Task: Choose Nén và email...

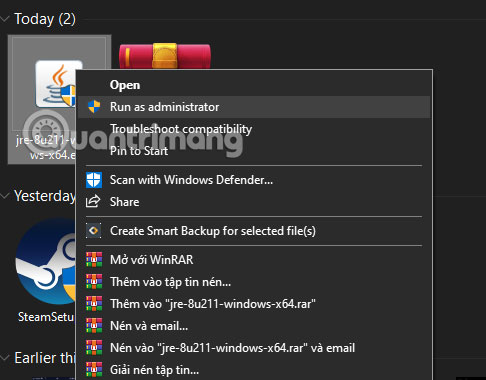Action: [x=254, y=326]
